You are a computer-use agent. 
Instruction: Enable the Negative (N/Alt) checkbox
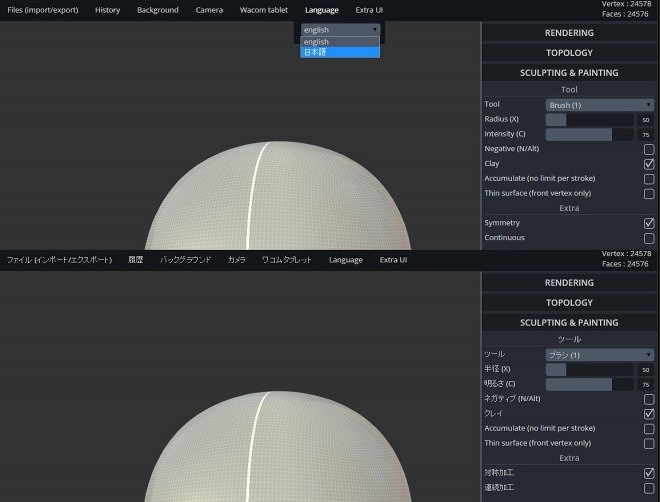649,149
